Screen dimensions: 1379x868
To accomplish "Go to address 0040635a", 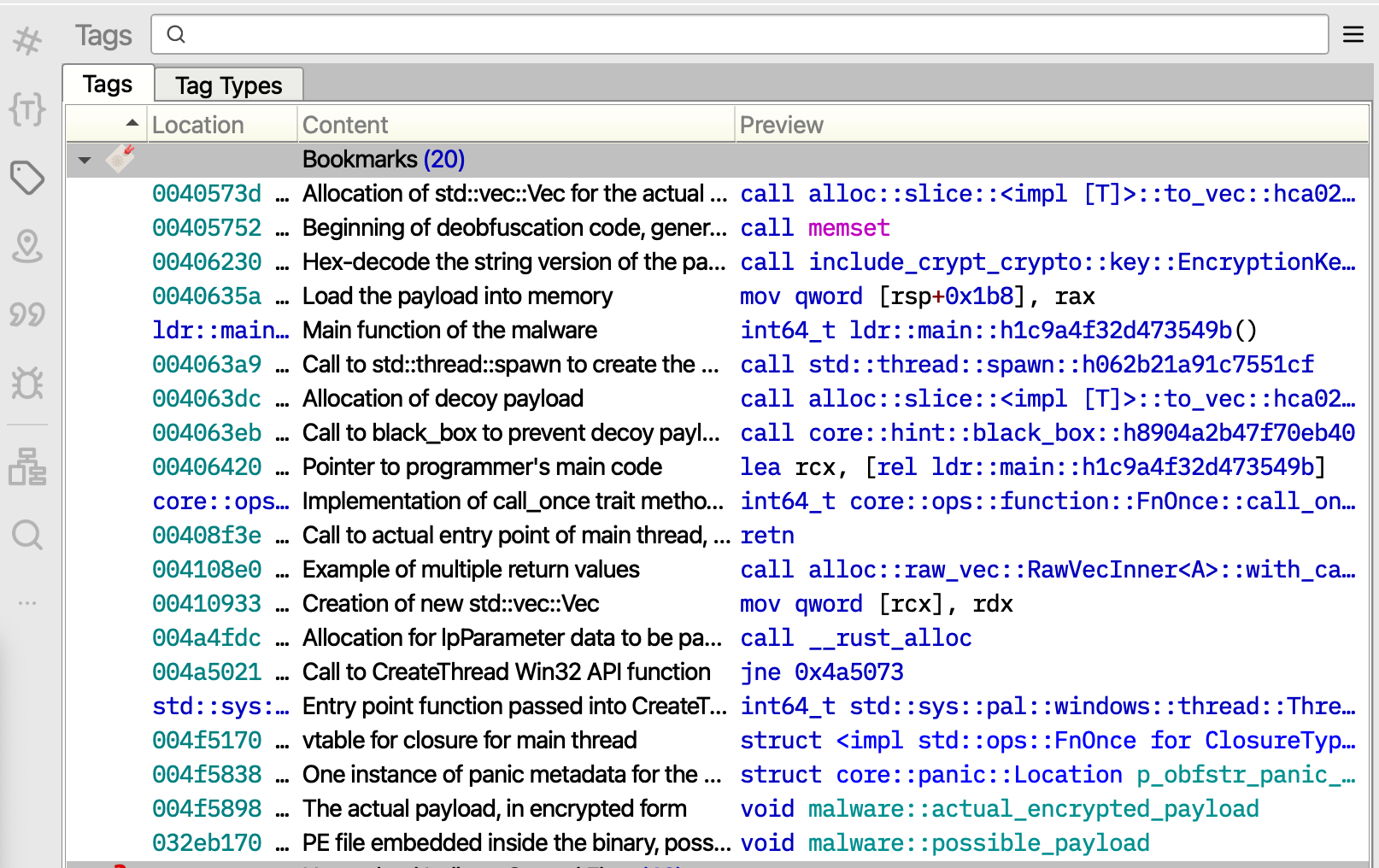I will [207, 296].
